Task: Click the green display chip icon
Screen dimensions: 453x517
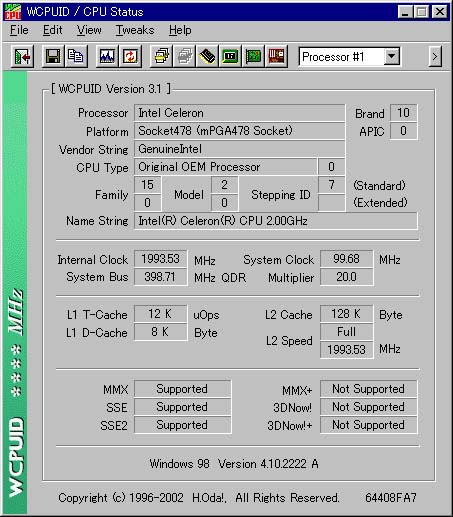Action: 230,57
